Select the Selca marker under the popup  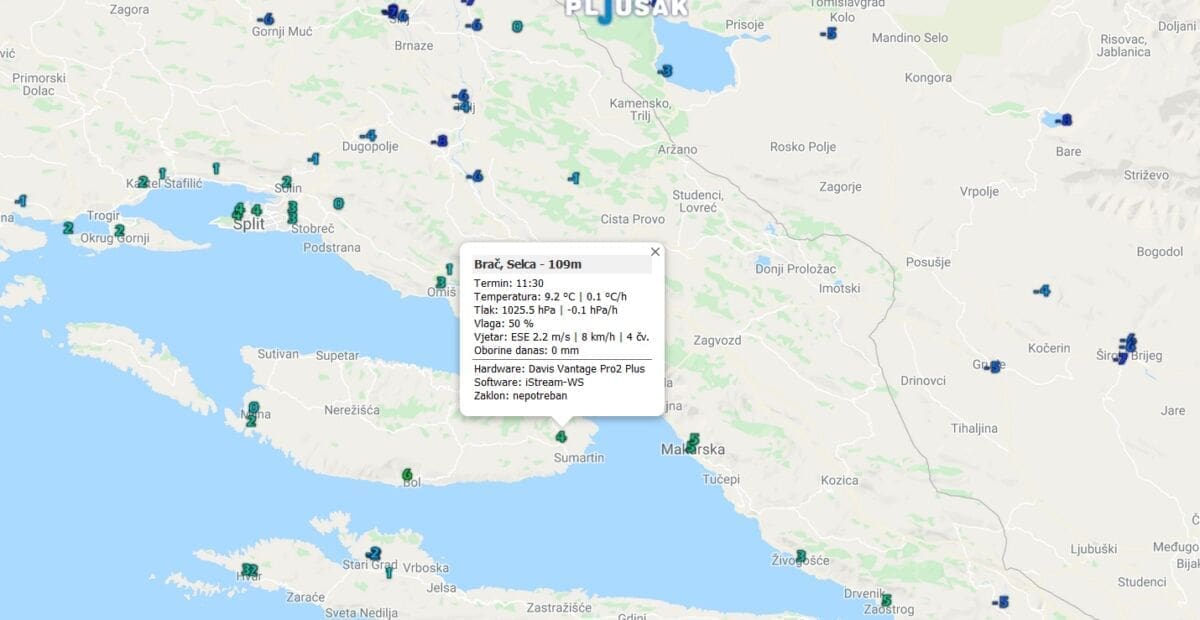coord(561,437)
